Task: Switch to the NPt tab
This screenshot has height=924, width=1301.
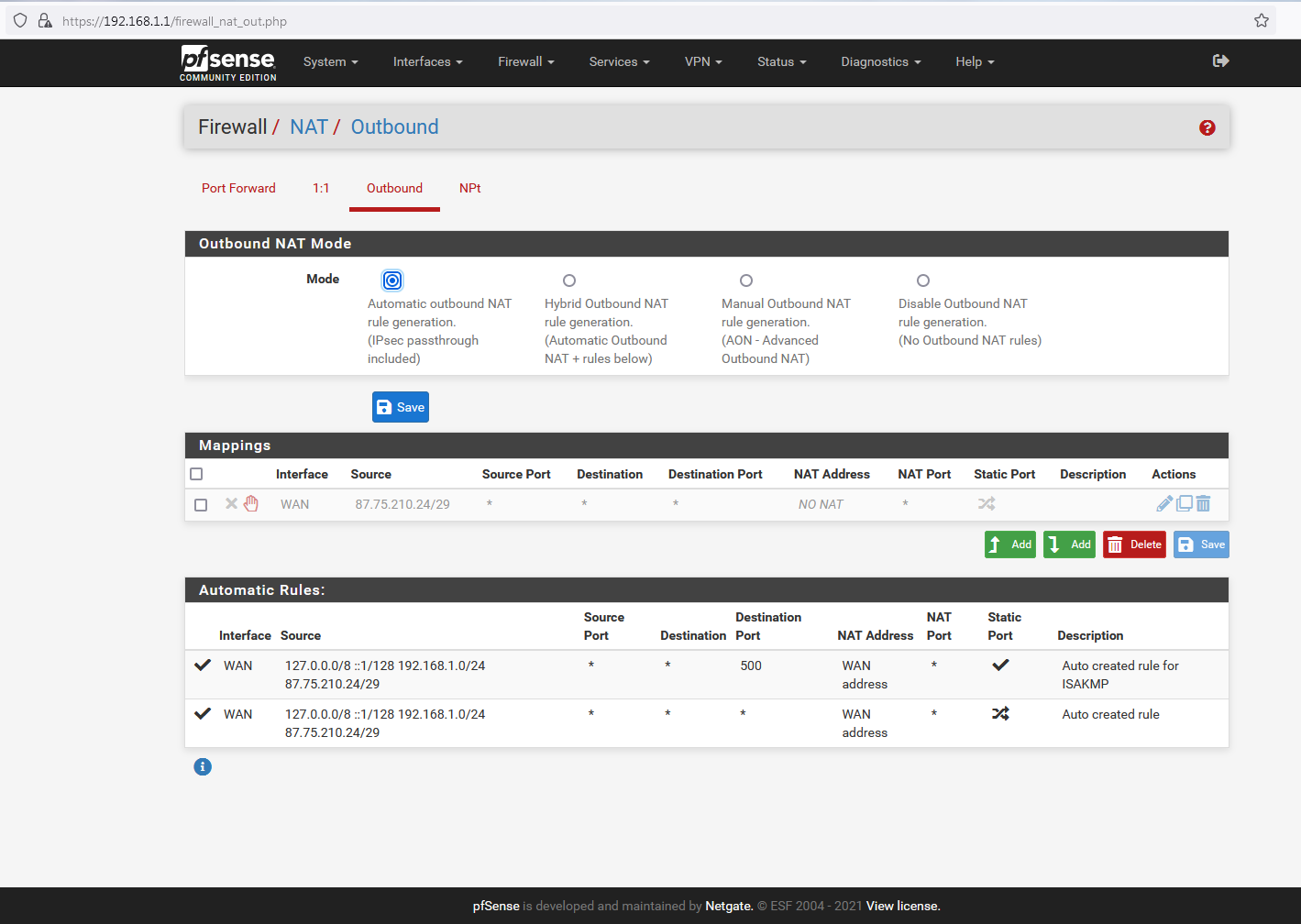Action: (x=469, y=188)
